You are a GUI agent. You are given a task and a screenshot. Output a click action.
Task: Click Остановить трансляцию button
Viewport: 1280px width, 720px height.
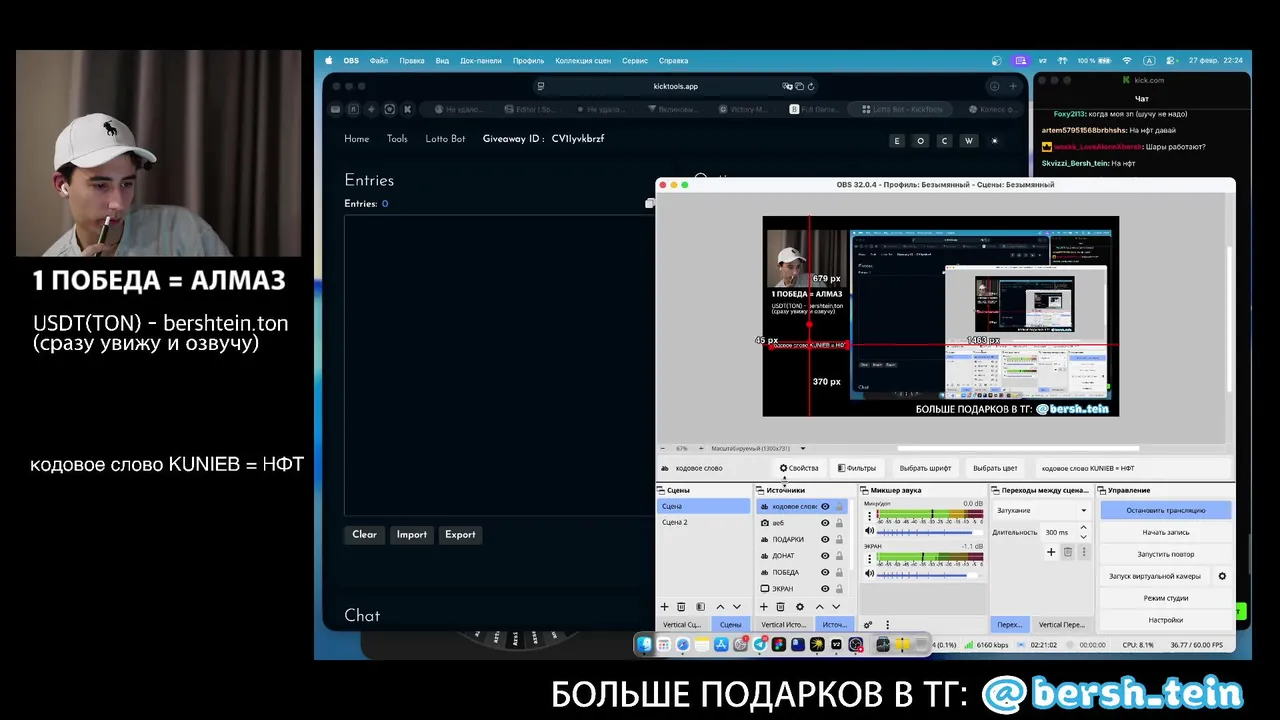pyautogui.click(x=1166, y=510)
